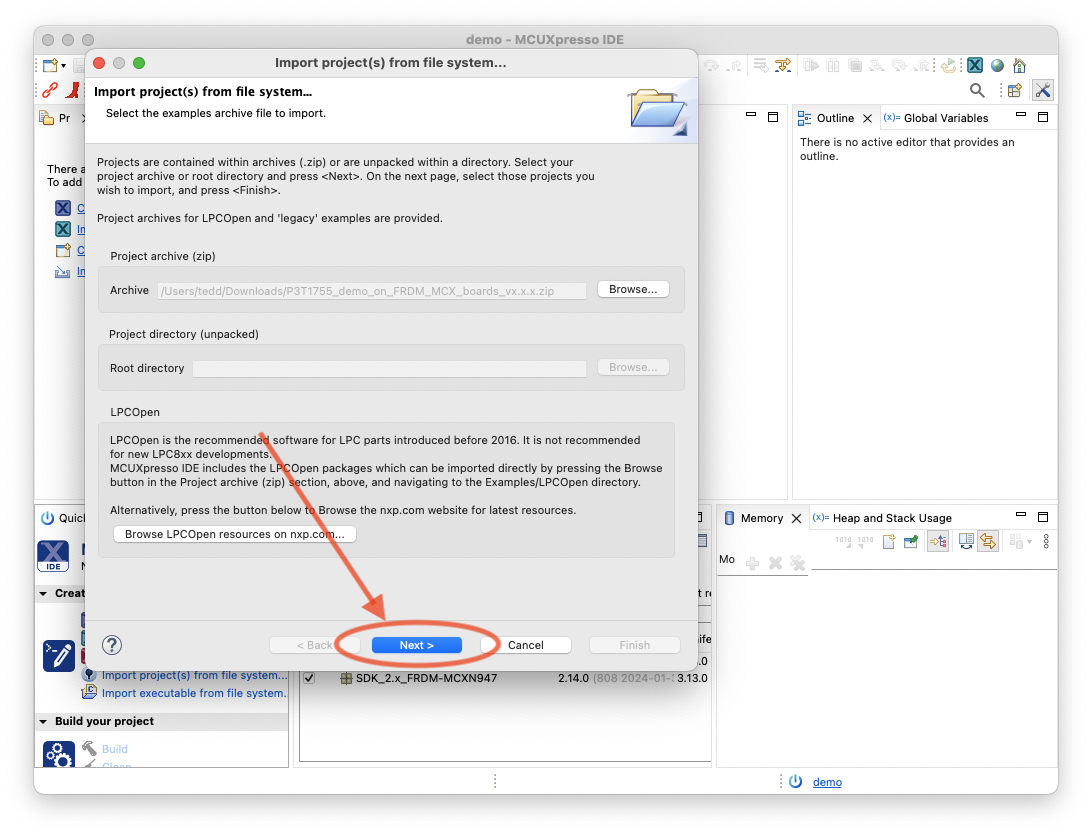Click the red boot icon in toolbar

(73, 90)
